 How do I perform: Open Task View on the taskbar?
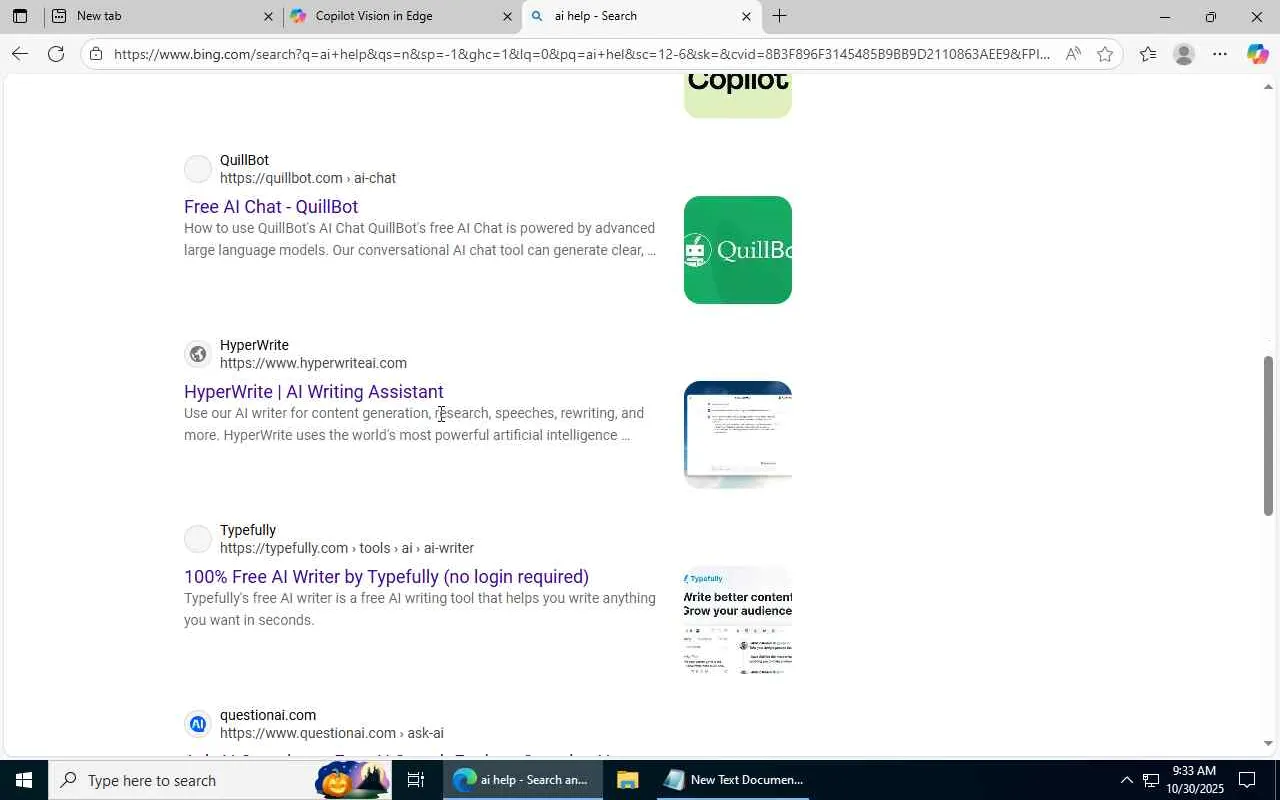[416, 780]
